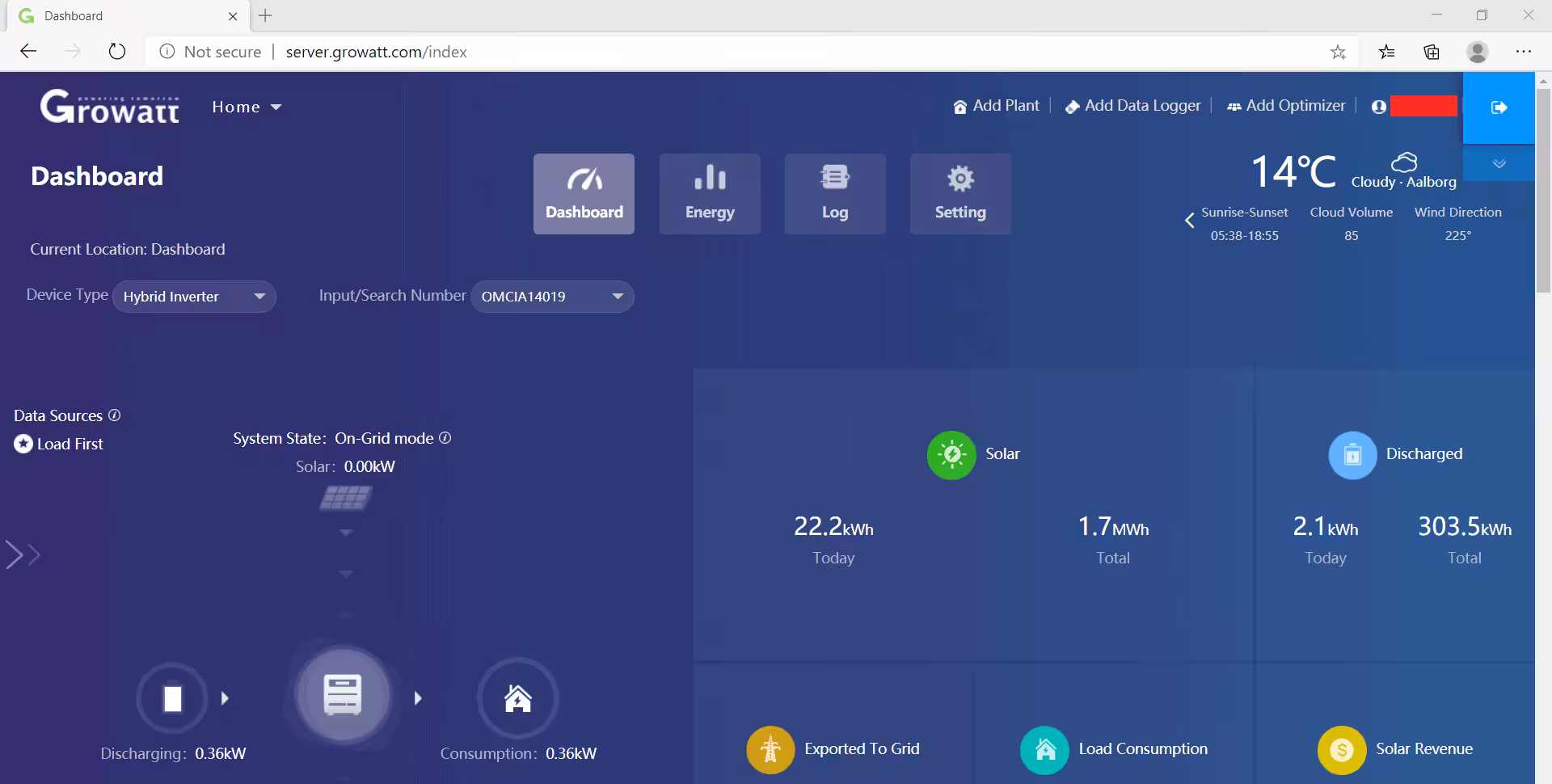Click the logout button
This screenshot has height=784, width=1552.
(1499, 107)
